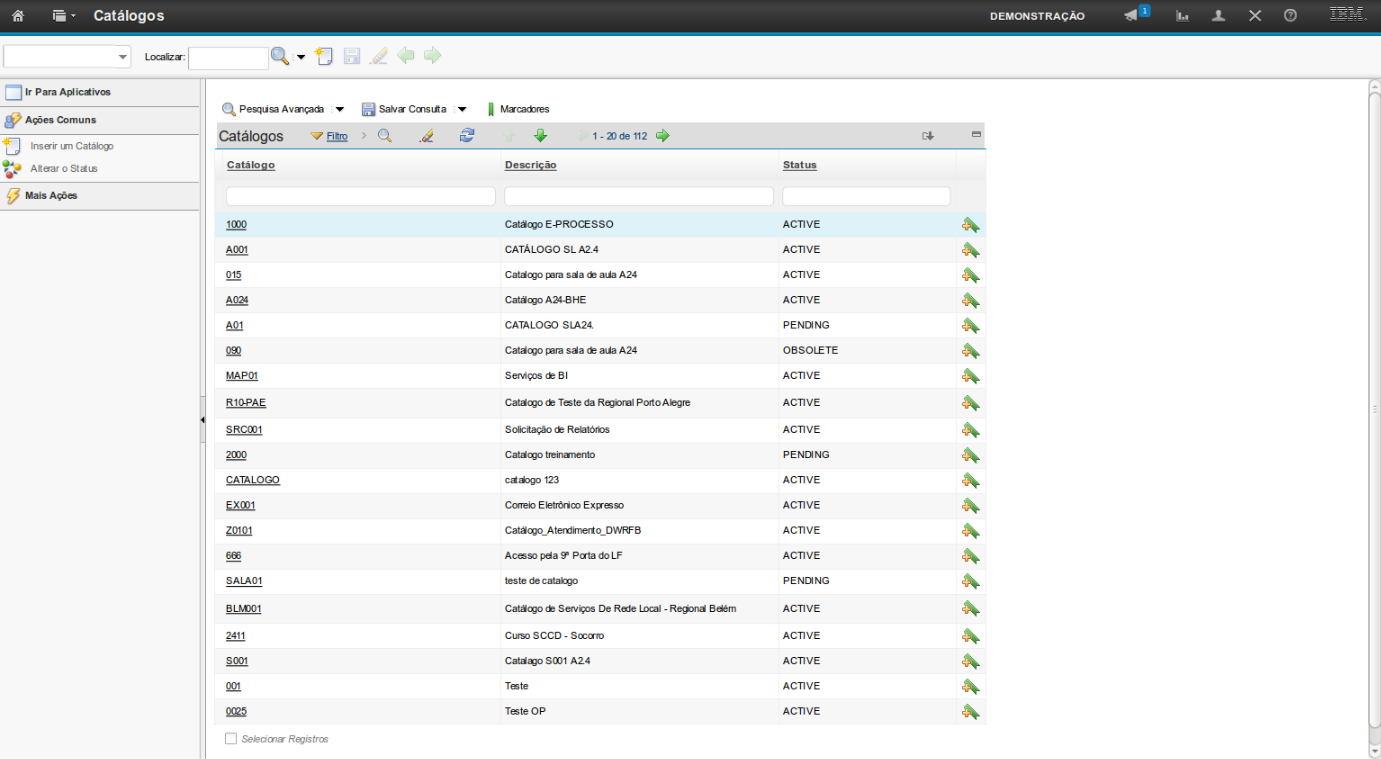The width and height of the screenshot is (1381, 759).
Task: Click the Descrição filter input field
Action: click(638, 196)
